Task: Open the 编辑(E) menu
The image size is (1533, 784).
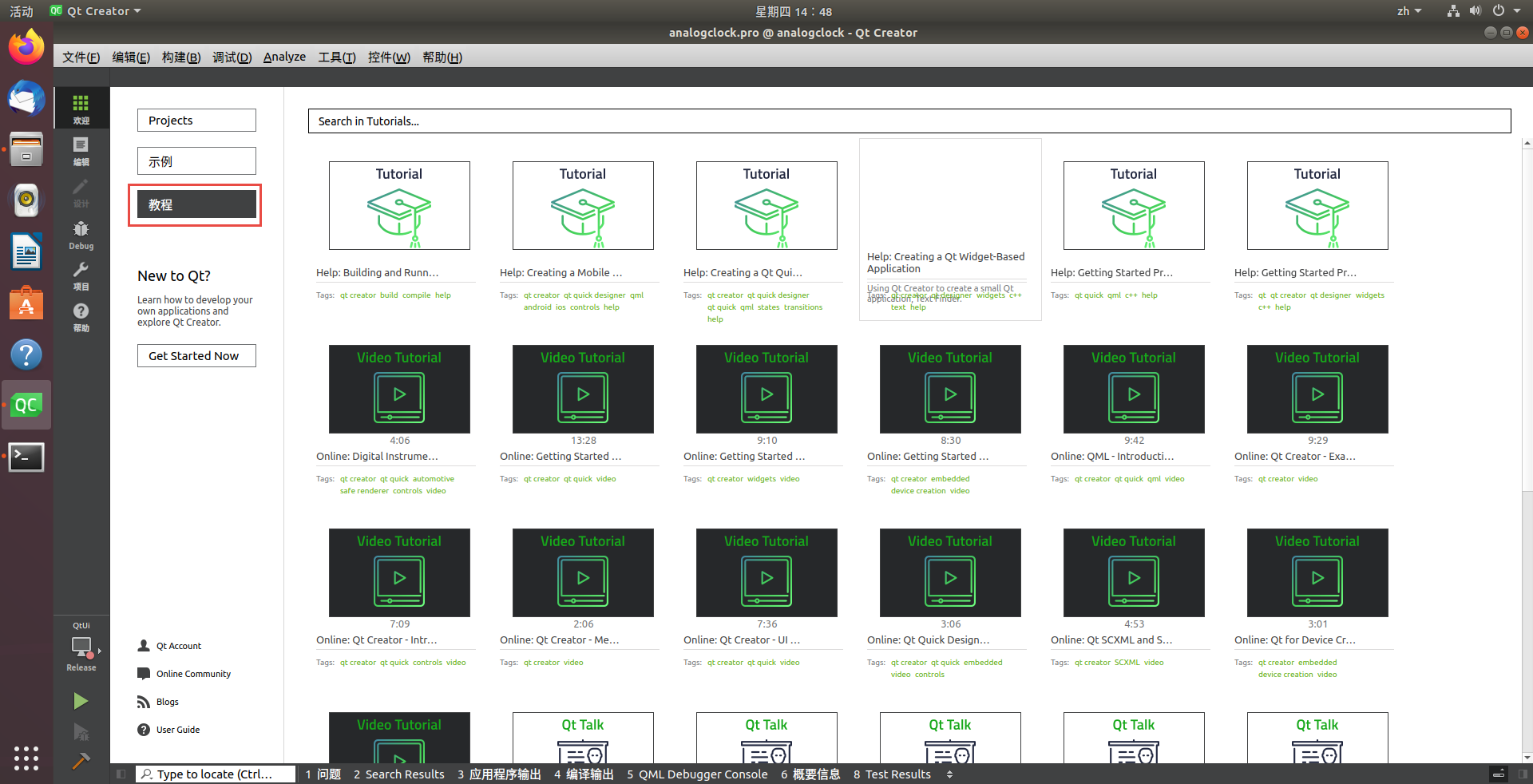Action: (131, 57)
